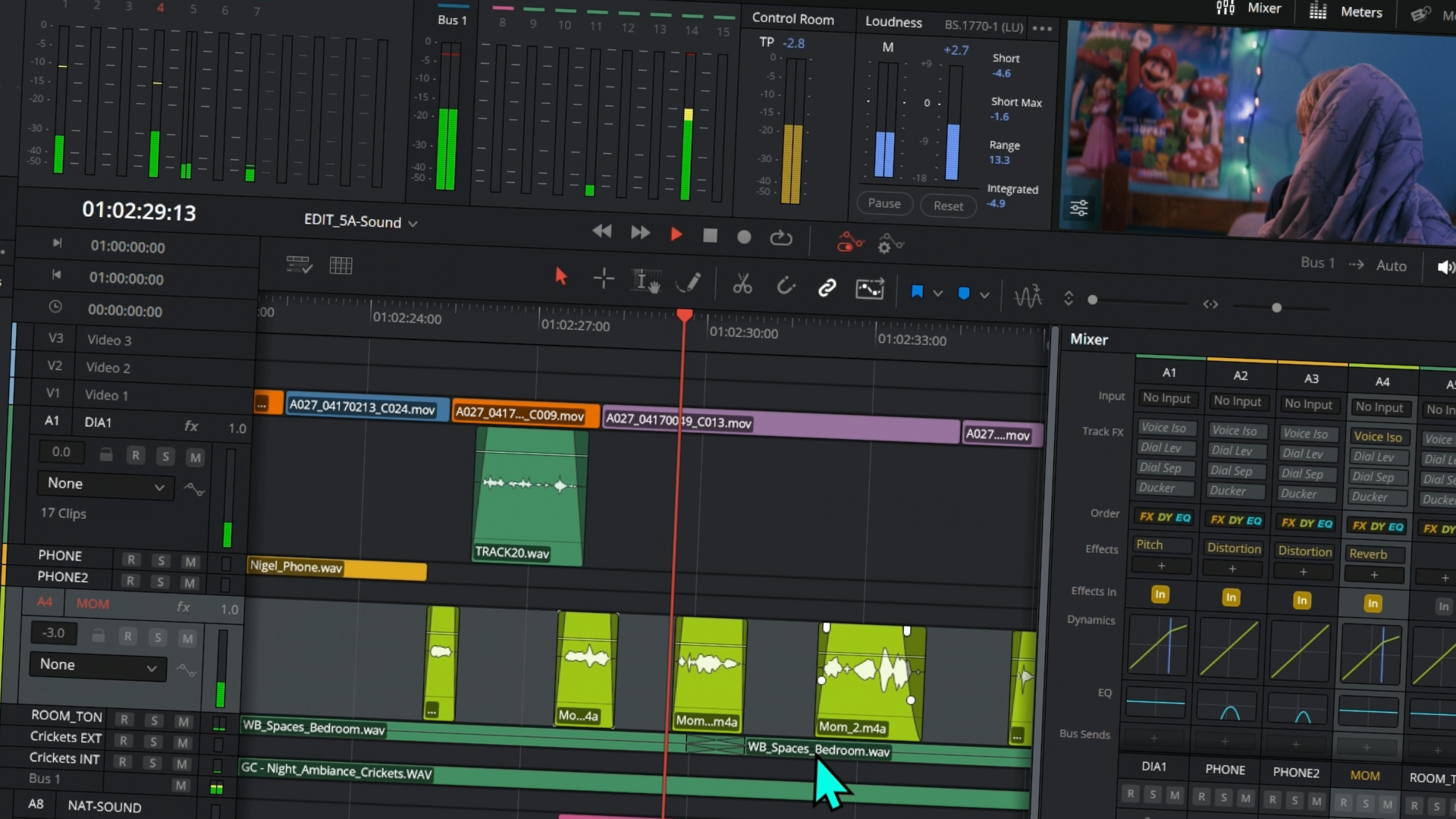Enable loop playback icon
Viewport: 1456px width, 819px height.
pos(780,238)
